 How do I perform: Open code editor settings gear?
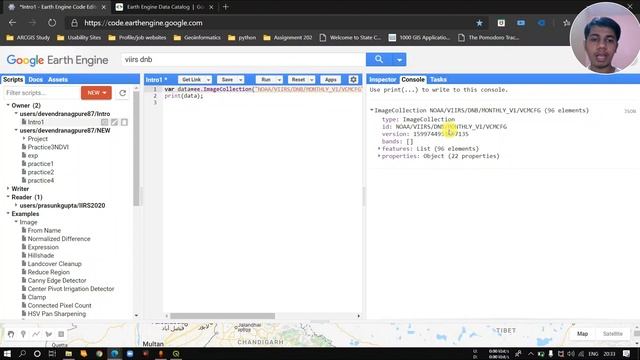coord(353,80)
